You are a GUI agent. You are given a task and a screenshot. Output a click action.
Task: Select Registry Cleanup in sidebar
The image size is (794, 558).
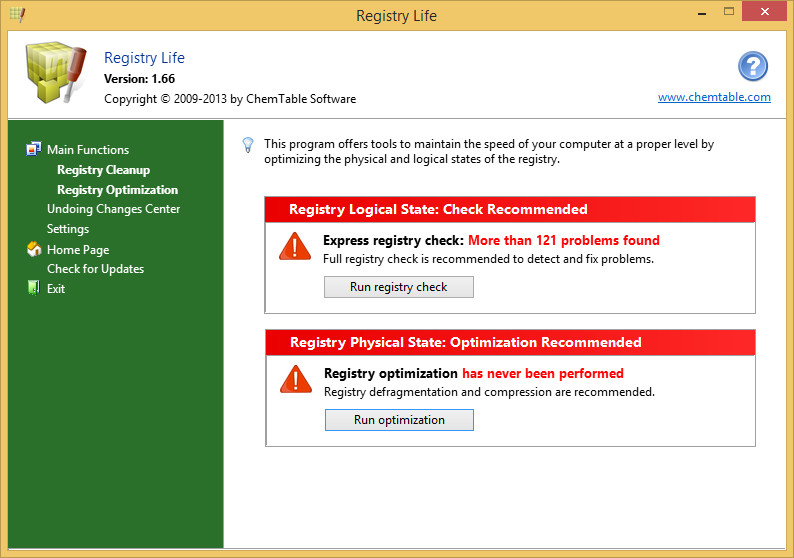point(103,170)
